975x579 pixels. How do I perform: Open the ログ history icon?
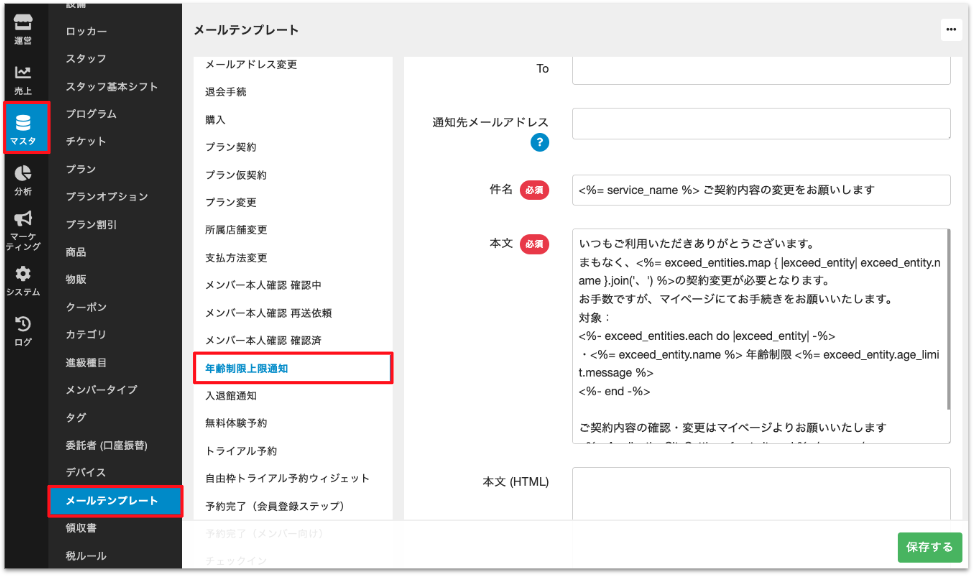(23, 330)
